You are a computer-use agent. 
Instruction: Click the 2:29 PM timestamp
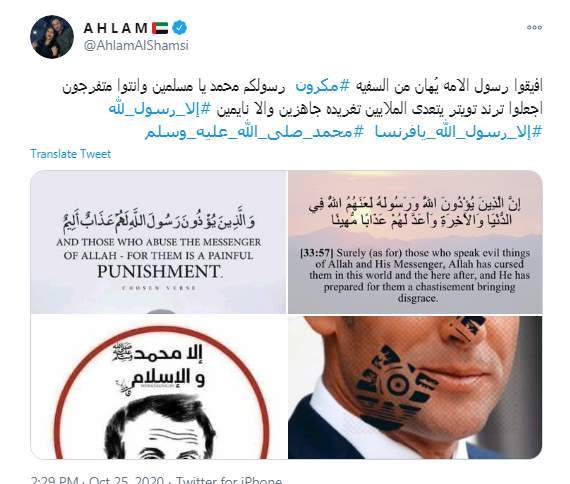(x=55, y=480)
